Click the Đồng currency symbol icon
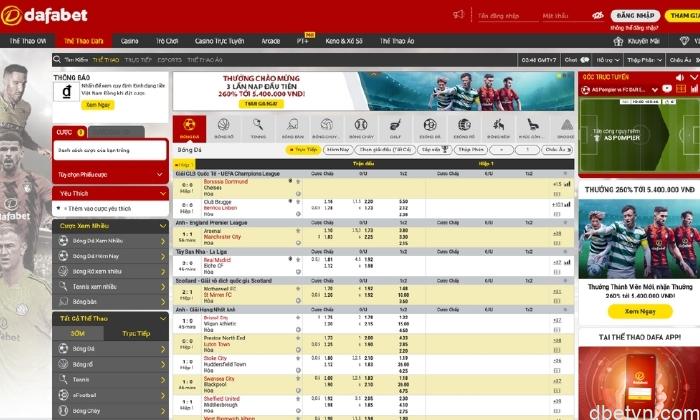Image resolution: width=700 pixels, height=420 pixels. point(67,91)
